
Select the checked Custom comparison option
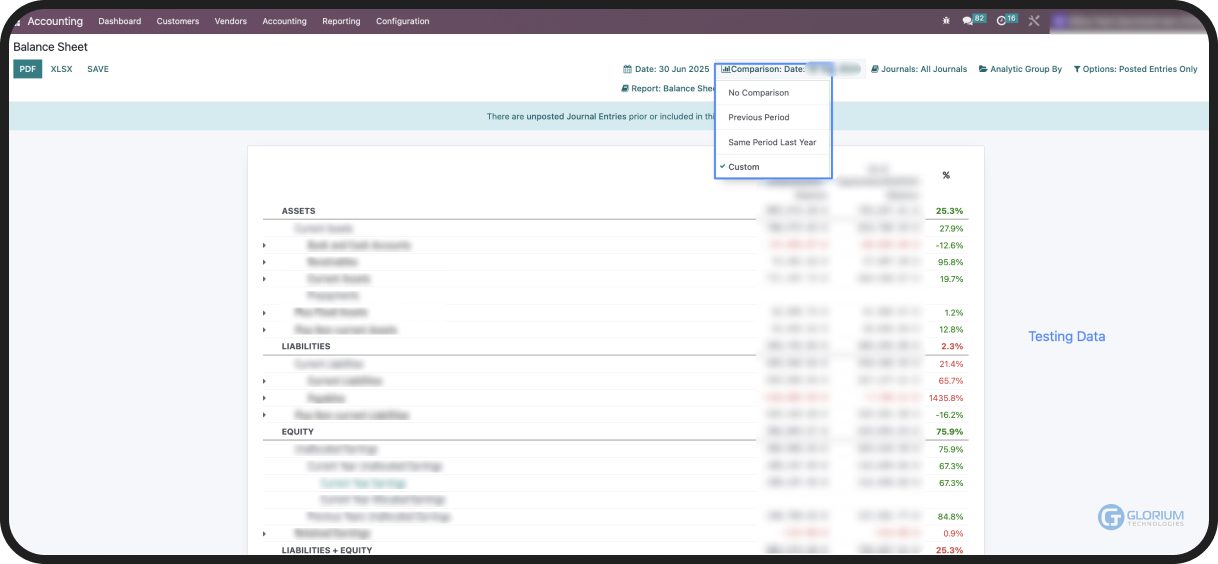(x=744, y=167)
